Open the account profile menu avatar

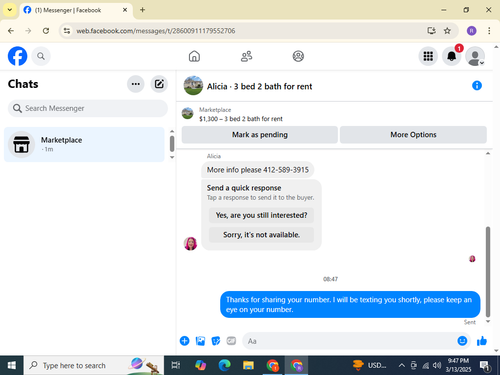tap(475, 56)
